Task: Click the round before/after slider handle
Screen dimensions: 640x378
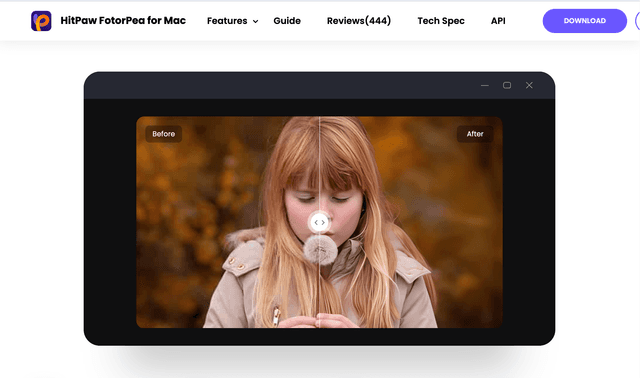Action: click(x=320, y=222)
